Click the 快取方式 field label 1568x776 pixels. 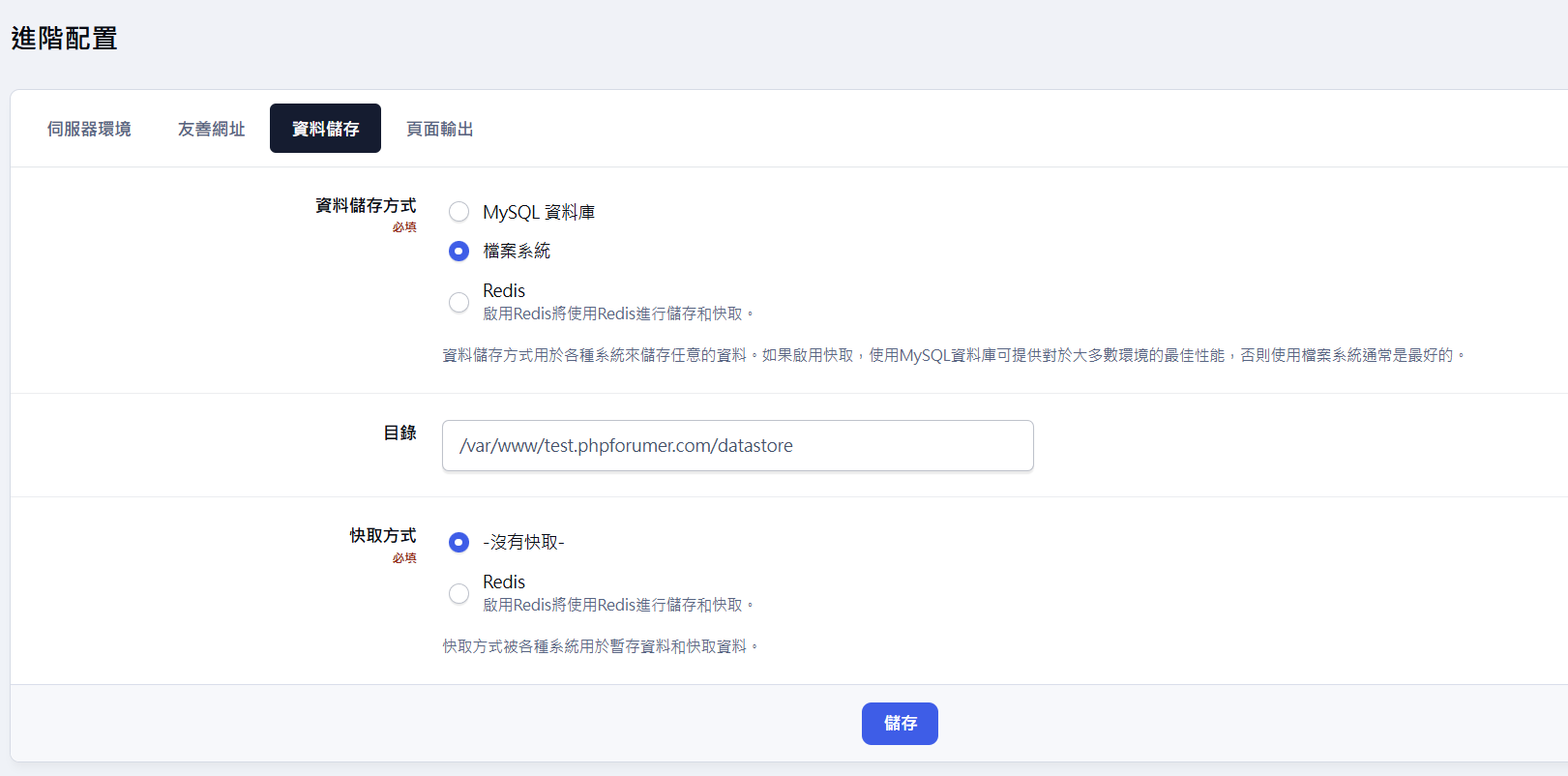tap(383, 535)
